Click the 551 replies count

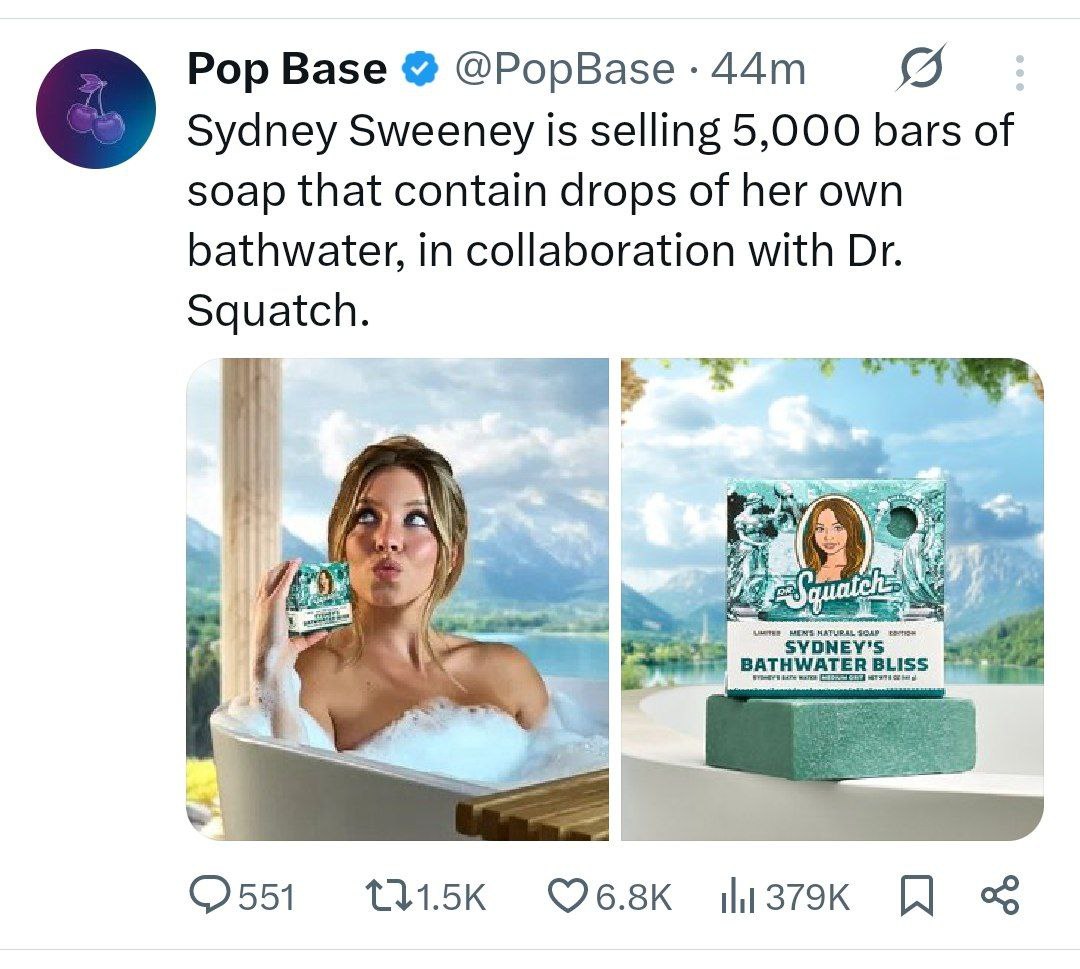(266, 896)
